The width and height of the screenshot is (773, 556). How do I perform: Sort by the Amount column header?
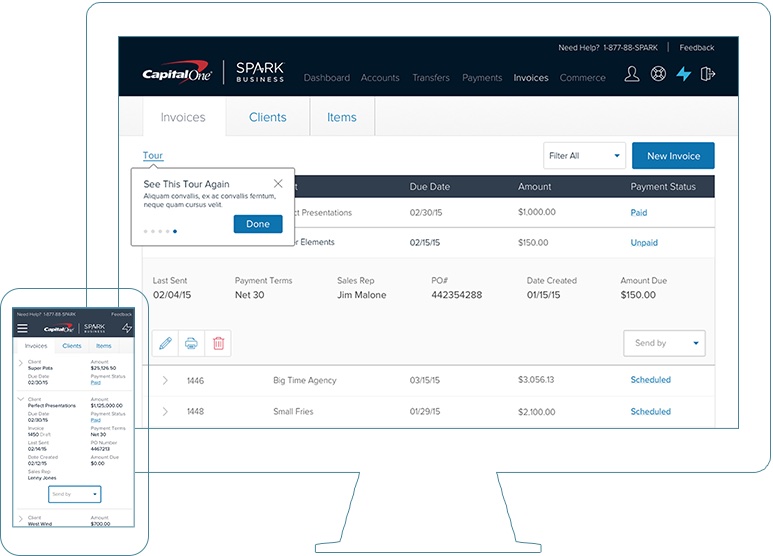(534, 186)
